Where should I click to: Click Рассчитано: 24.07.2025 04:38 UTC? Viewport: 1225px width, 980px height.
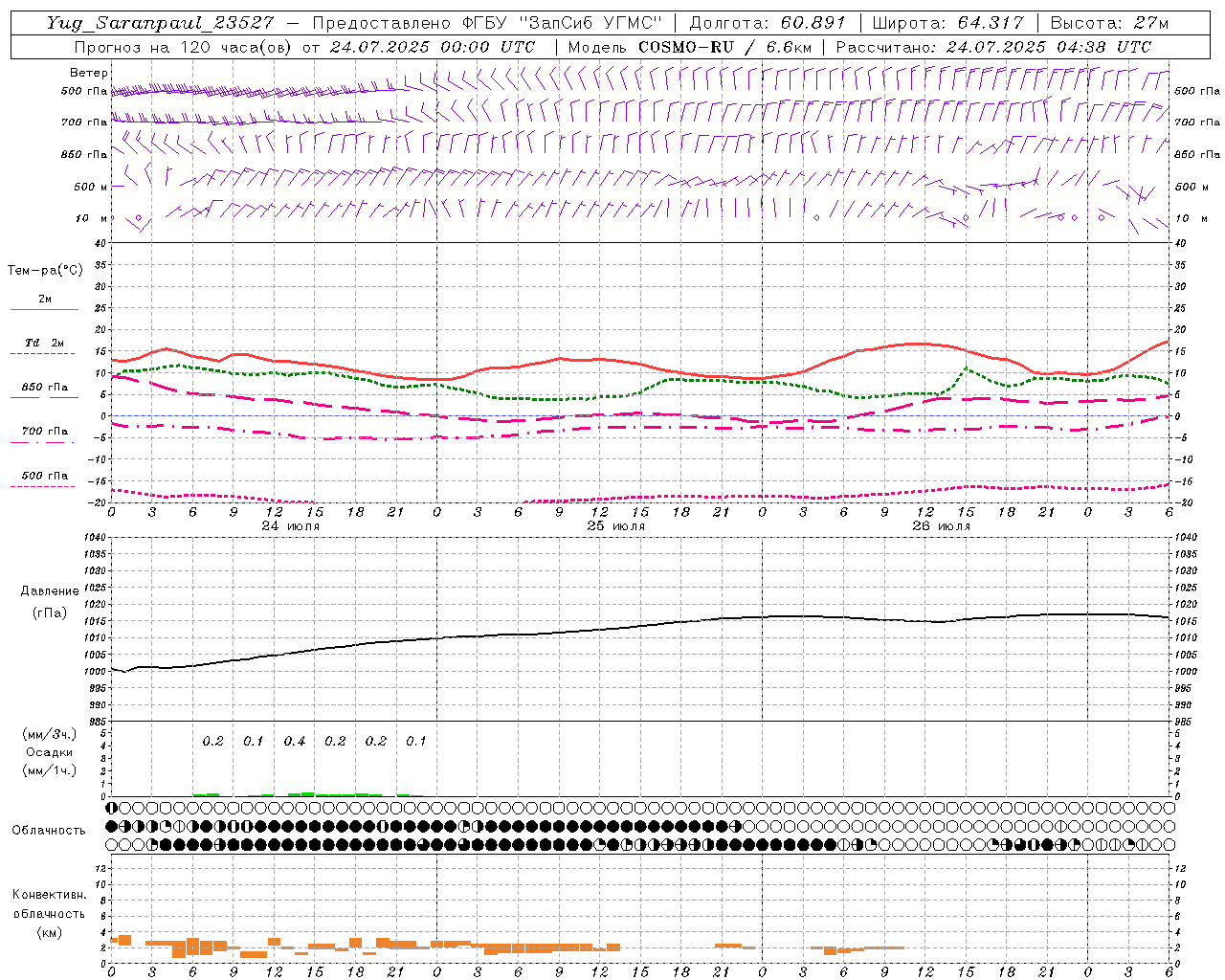pos(993,47)
